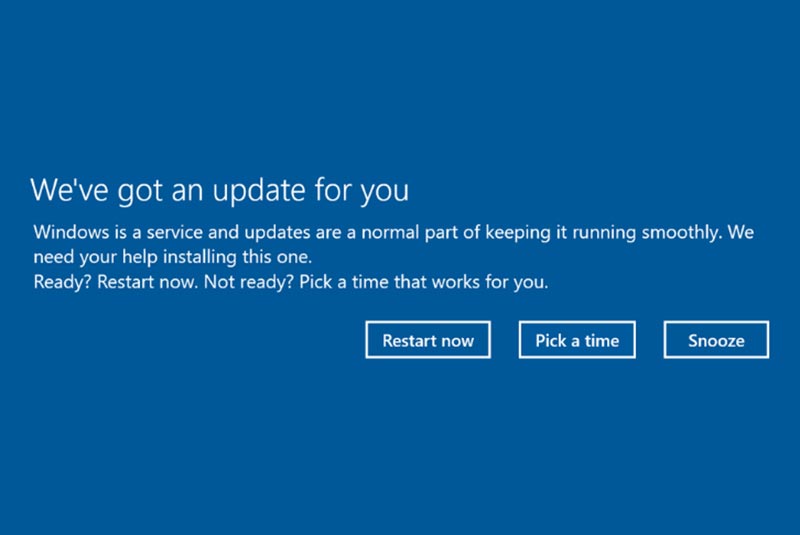The width and height of the screenshot is (800, 535).
Task: Click the word "We" ending the first line
Action: [740, 232]
